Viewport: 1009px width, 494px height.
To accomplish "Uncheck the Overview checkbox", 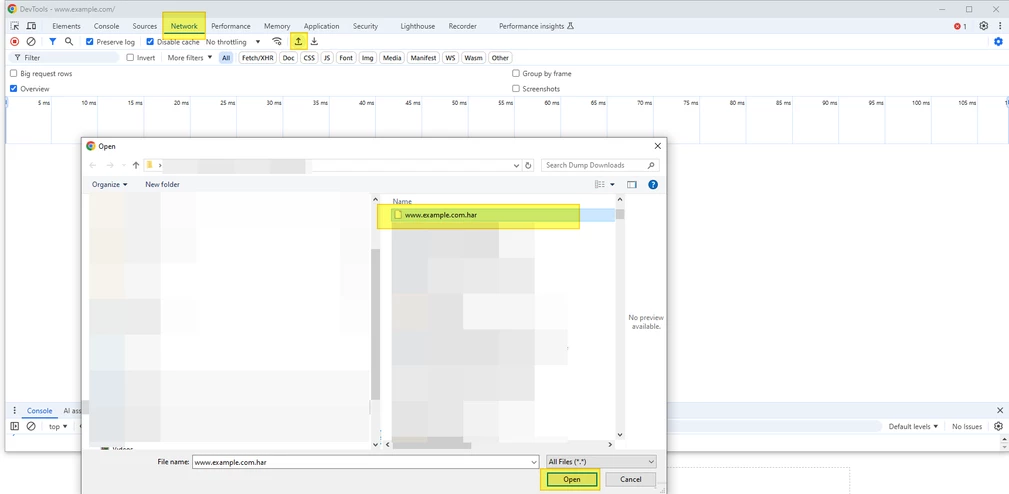I will 14,89.
